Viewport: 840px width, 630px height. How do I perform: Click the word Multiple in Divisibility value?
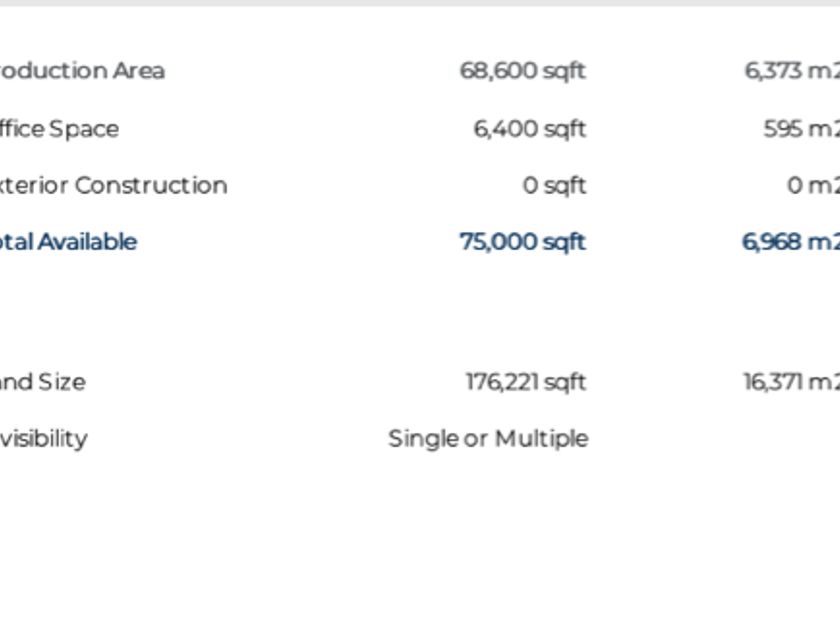(541, 438)
